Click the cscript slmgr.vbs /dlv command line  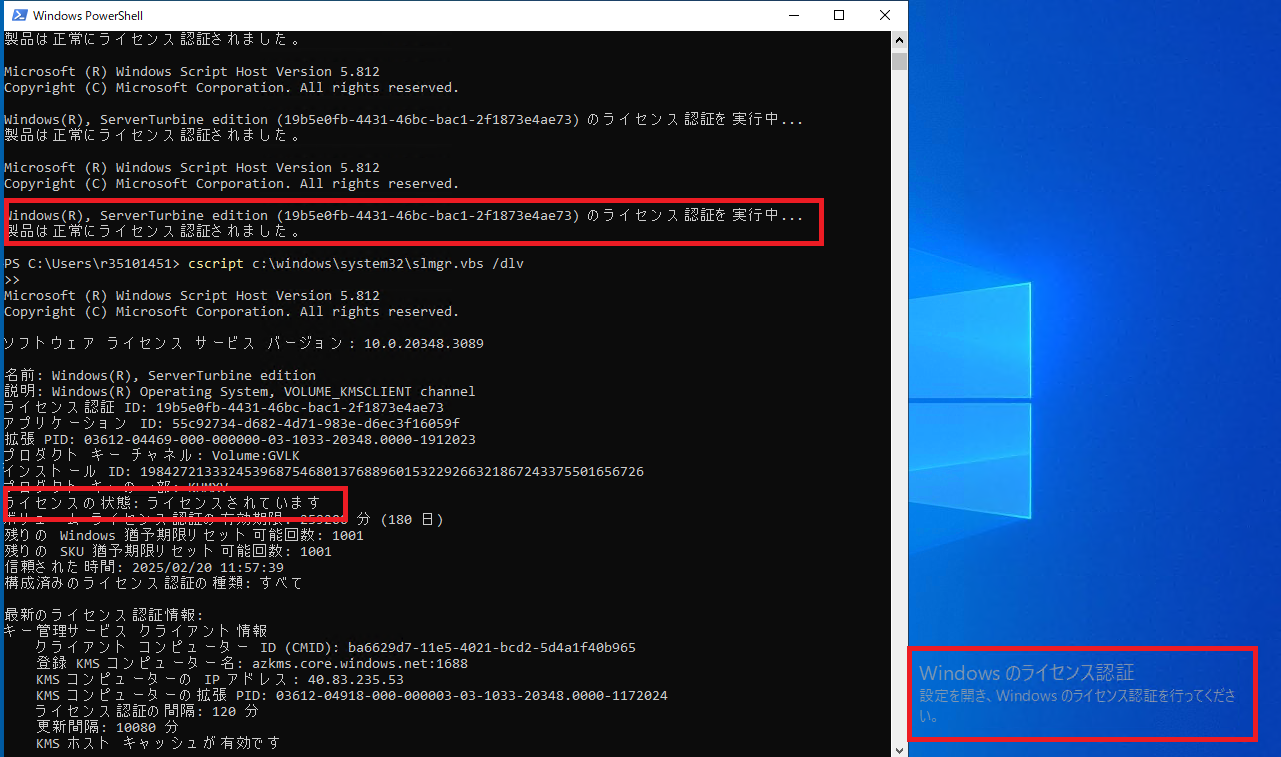(264, 264)
